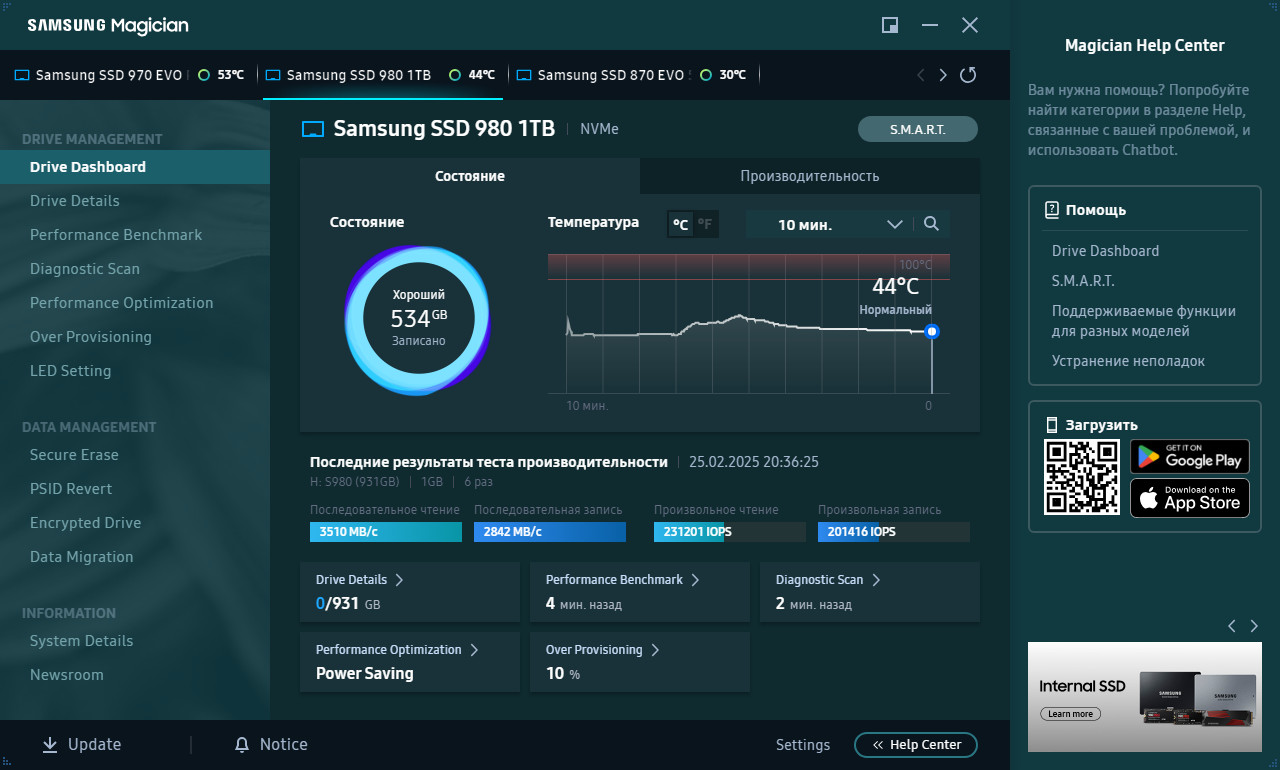Click the Update label in bottom bar

click(94, 745)
